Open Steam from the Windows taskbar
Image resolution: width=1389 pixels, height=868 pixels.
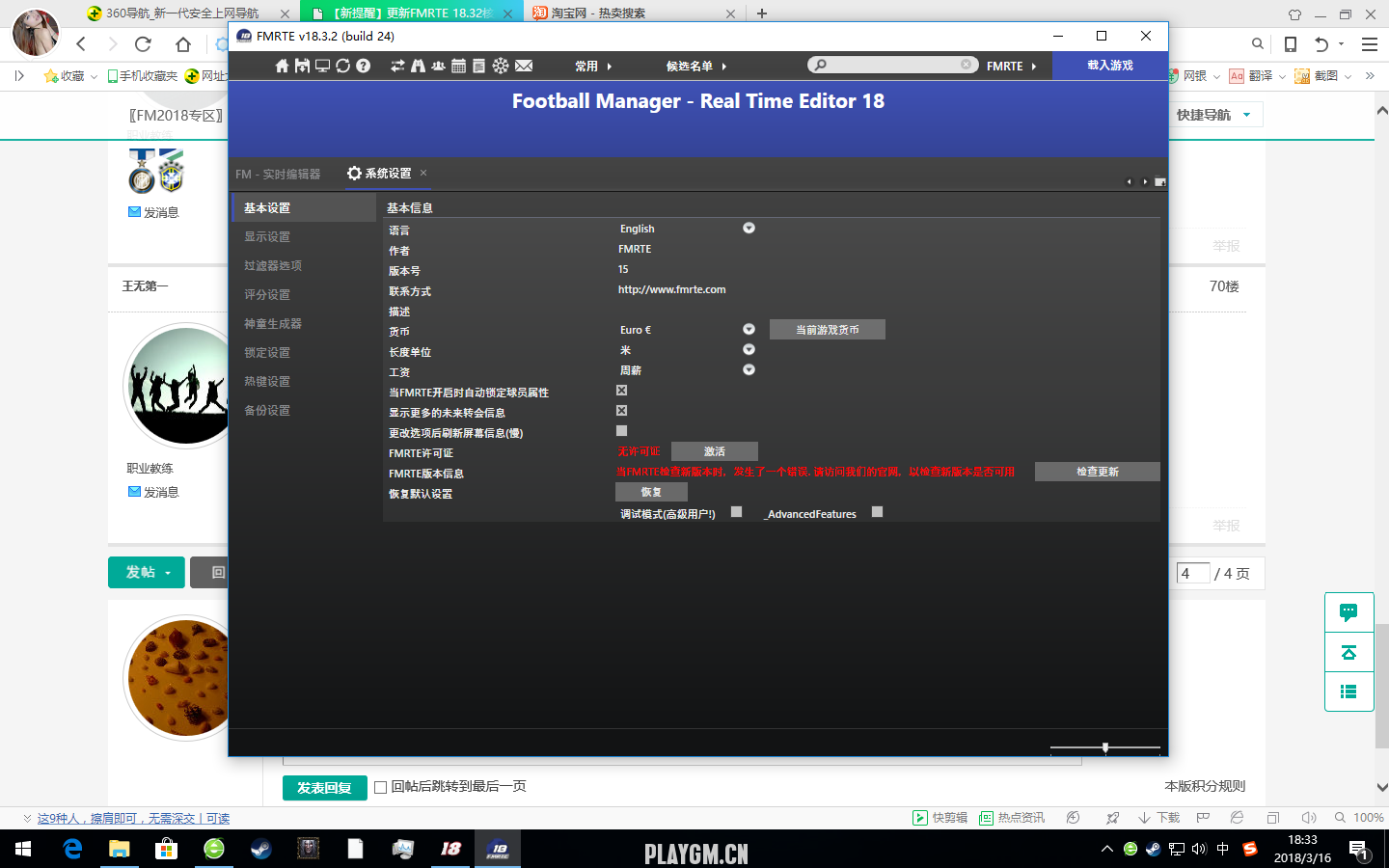pyautogui.click(x=260, y=849)
